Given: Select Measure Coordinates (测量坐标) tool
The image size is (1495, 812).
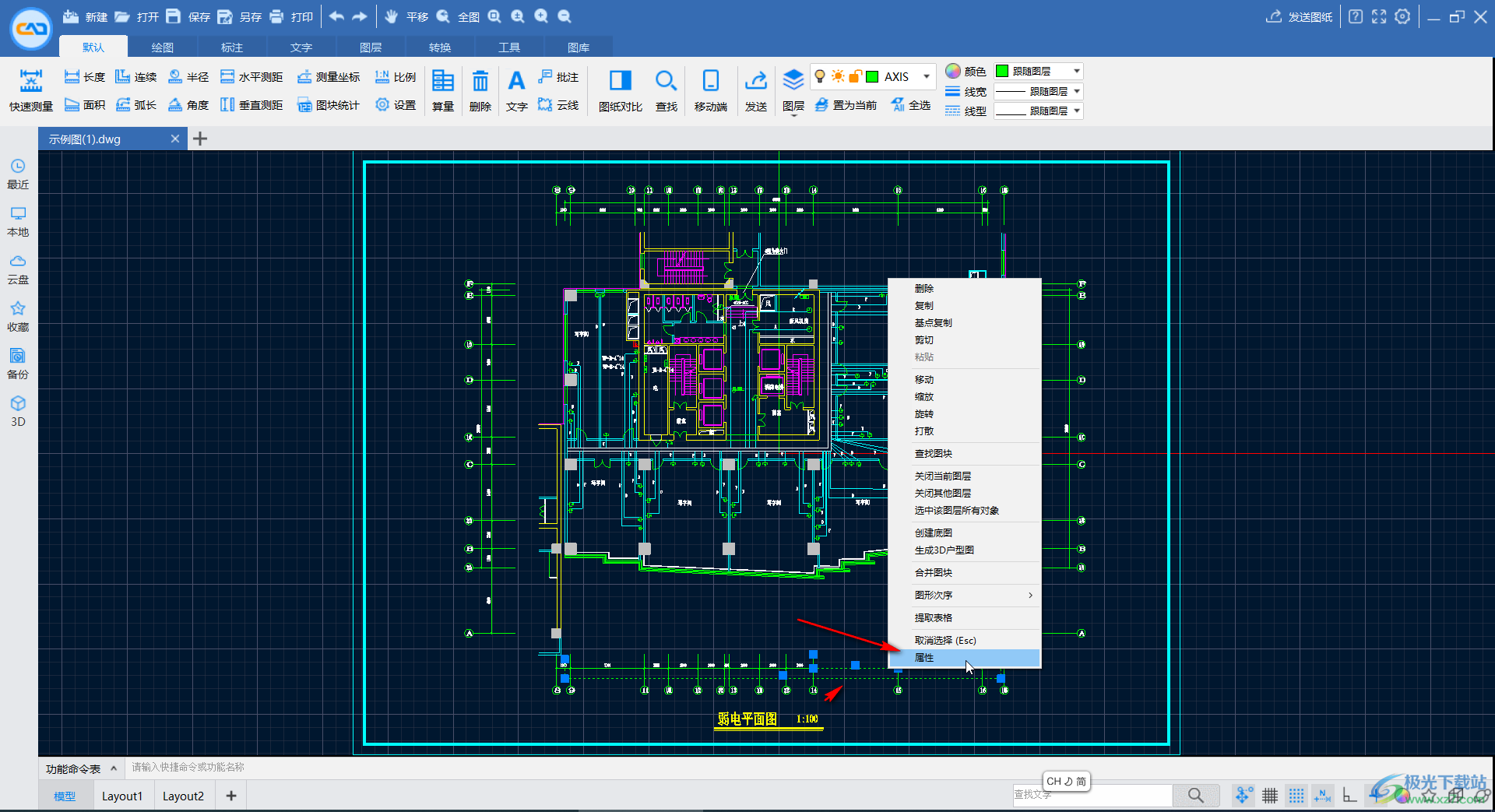Looking at the screenshot, I should (328, 77).
